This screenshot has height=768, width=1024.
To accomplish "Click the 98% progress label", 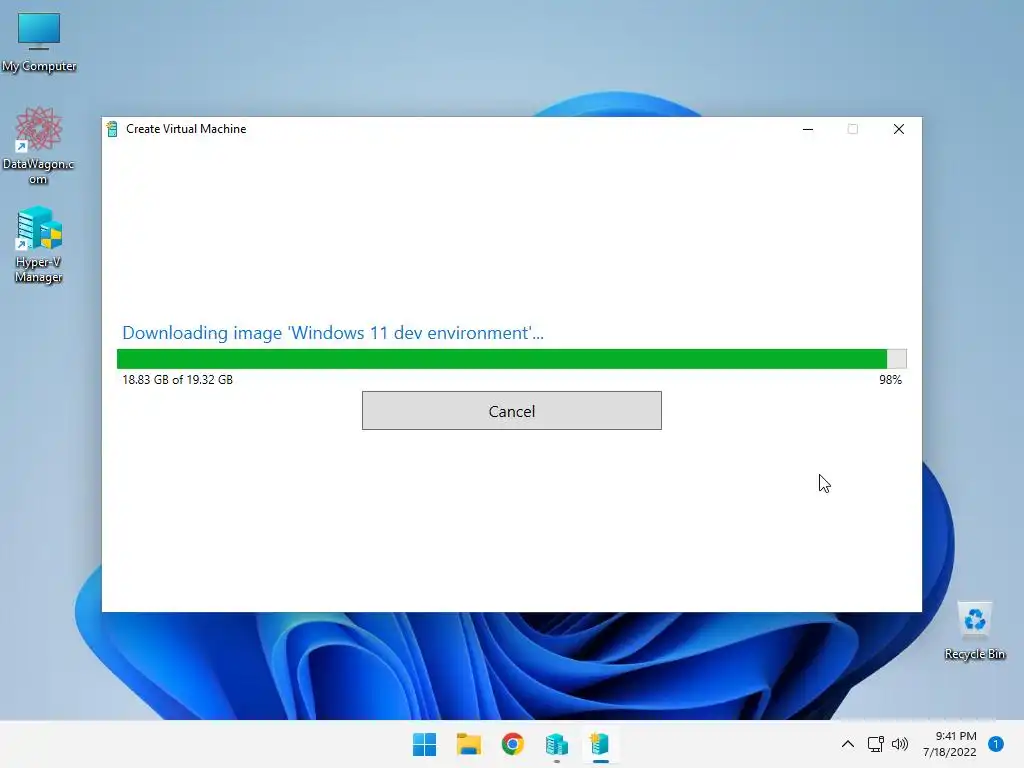I will pyautogui.click(x=890, y=379).
